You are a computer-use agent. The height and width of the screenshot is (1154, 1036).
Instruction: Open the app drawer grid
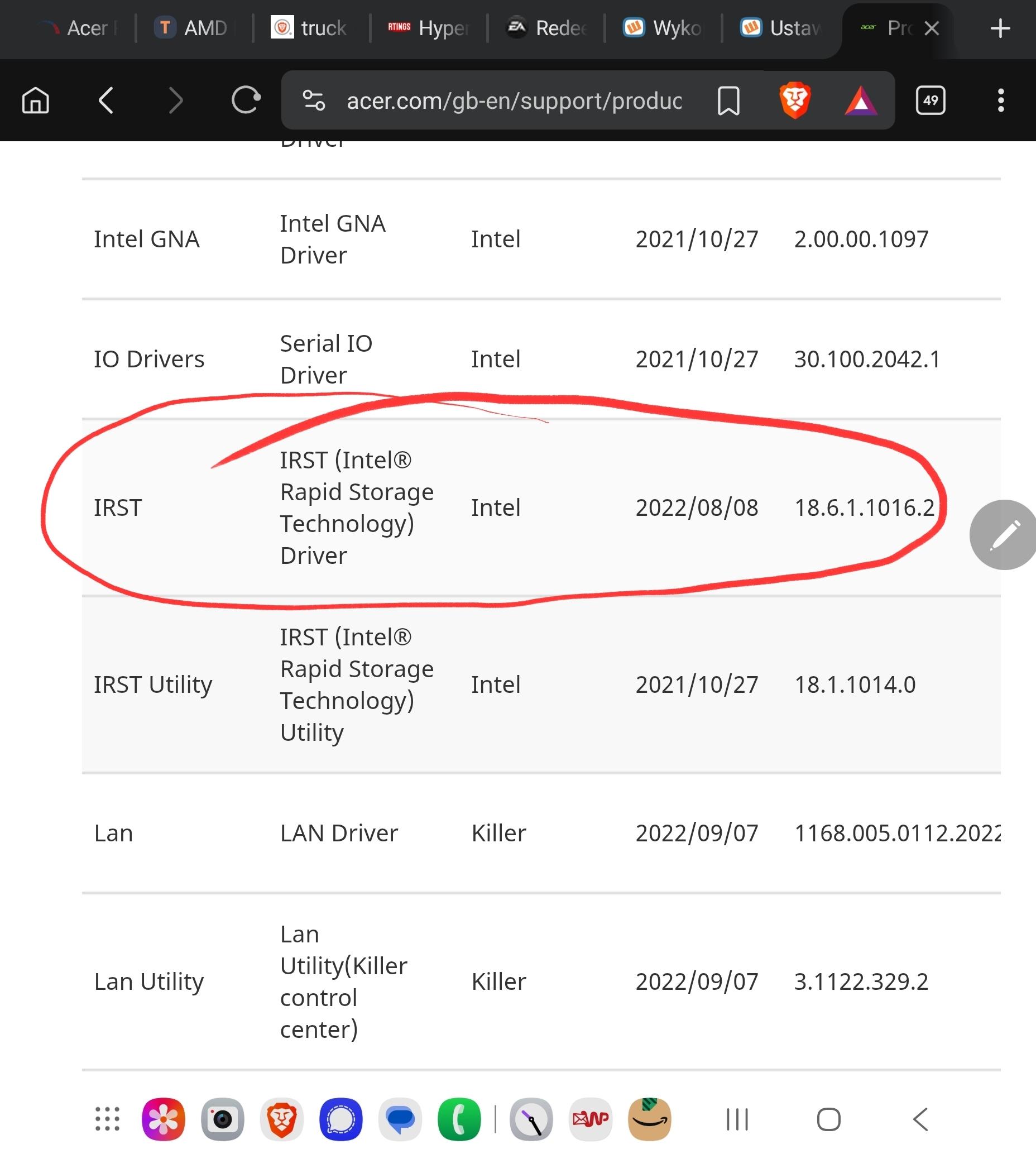click(x=107, y=1119)
